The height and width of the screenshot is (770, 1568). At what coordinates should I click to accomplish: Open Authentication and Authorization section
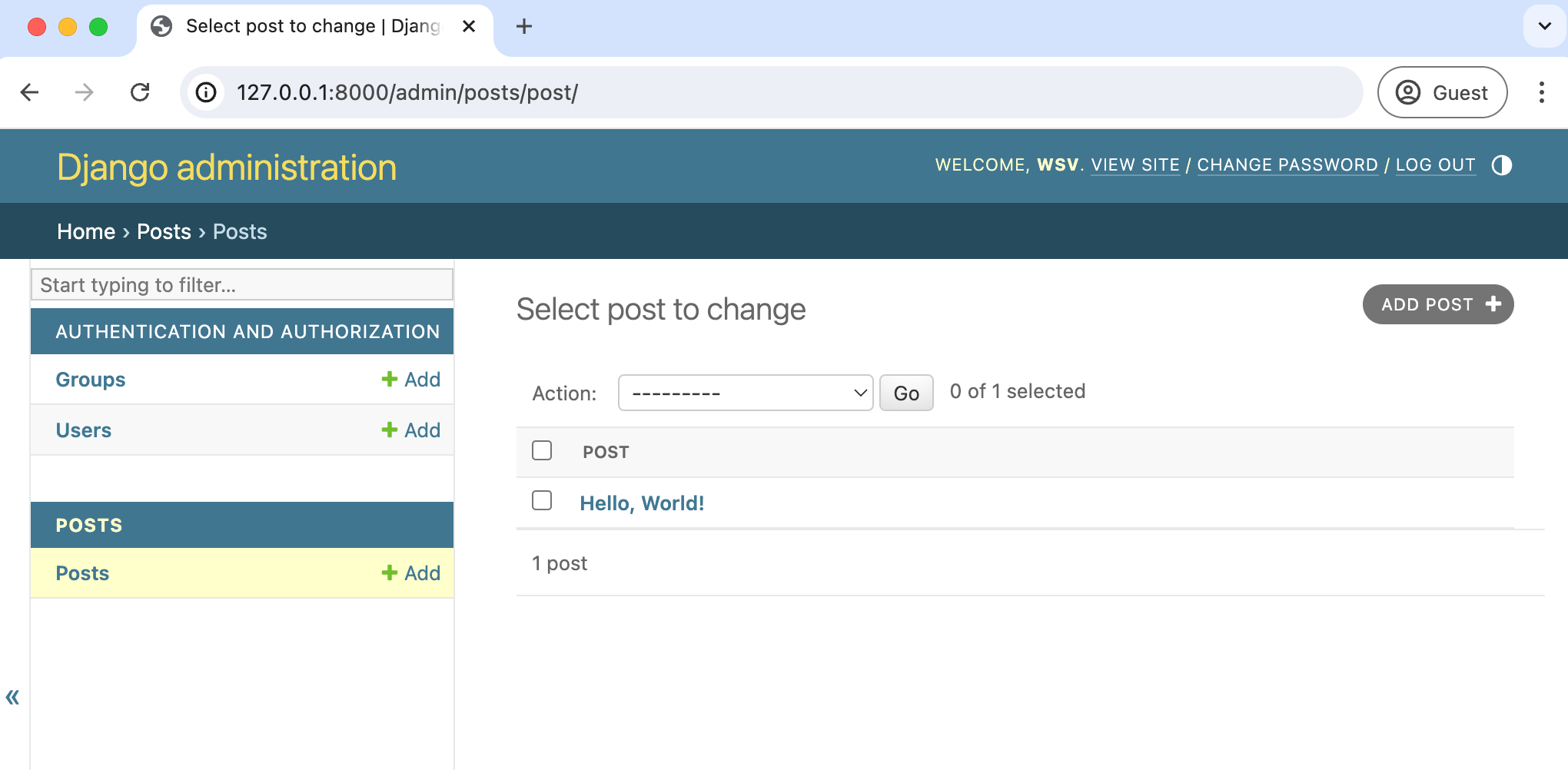(x=247, y=331)
